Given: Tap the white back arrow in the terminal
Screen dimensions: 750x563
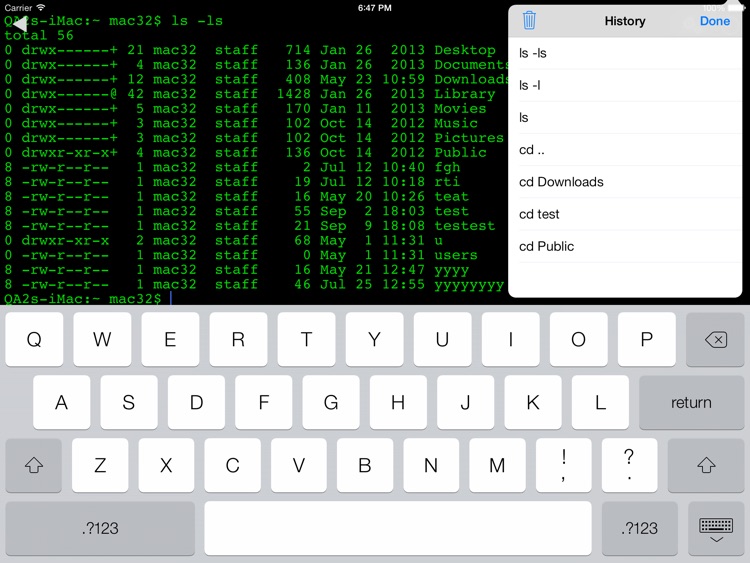Looking at the screenshot, I should click(x=19, y=23).
